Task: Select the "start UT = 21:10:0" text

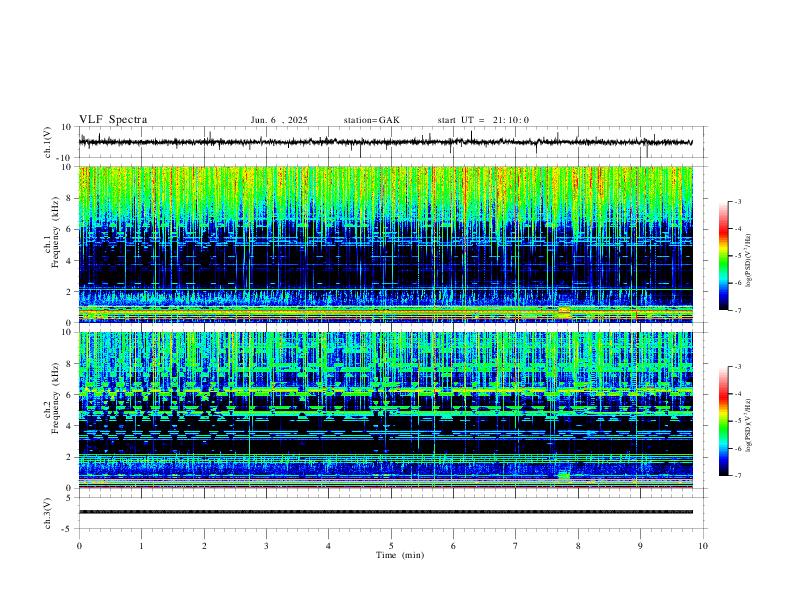Action: (x=483, y=120)
